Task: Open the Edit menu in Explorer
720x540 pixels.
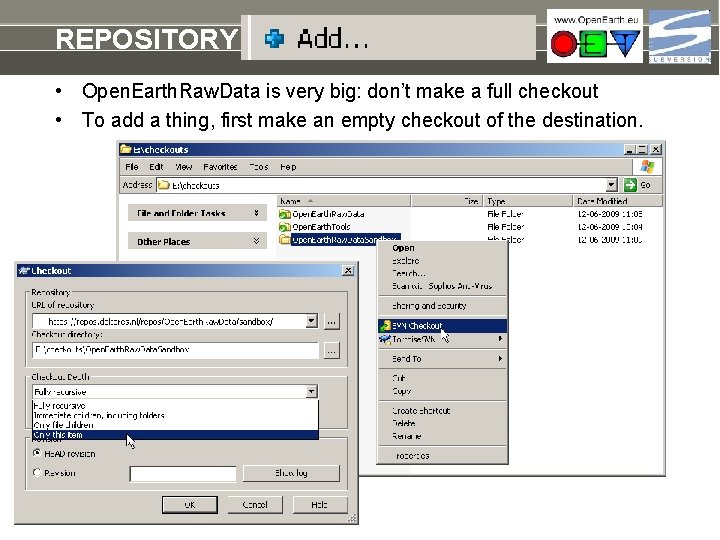Action: pos(156,167)
